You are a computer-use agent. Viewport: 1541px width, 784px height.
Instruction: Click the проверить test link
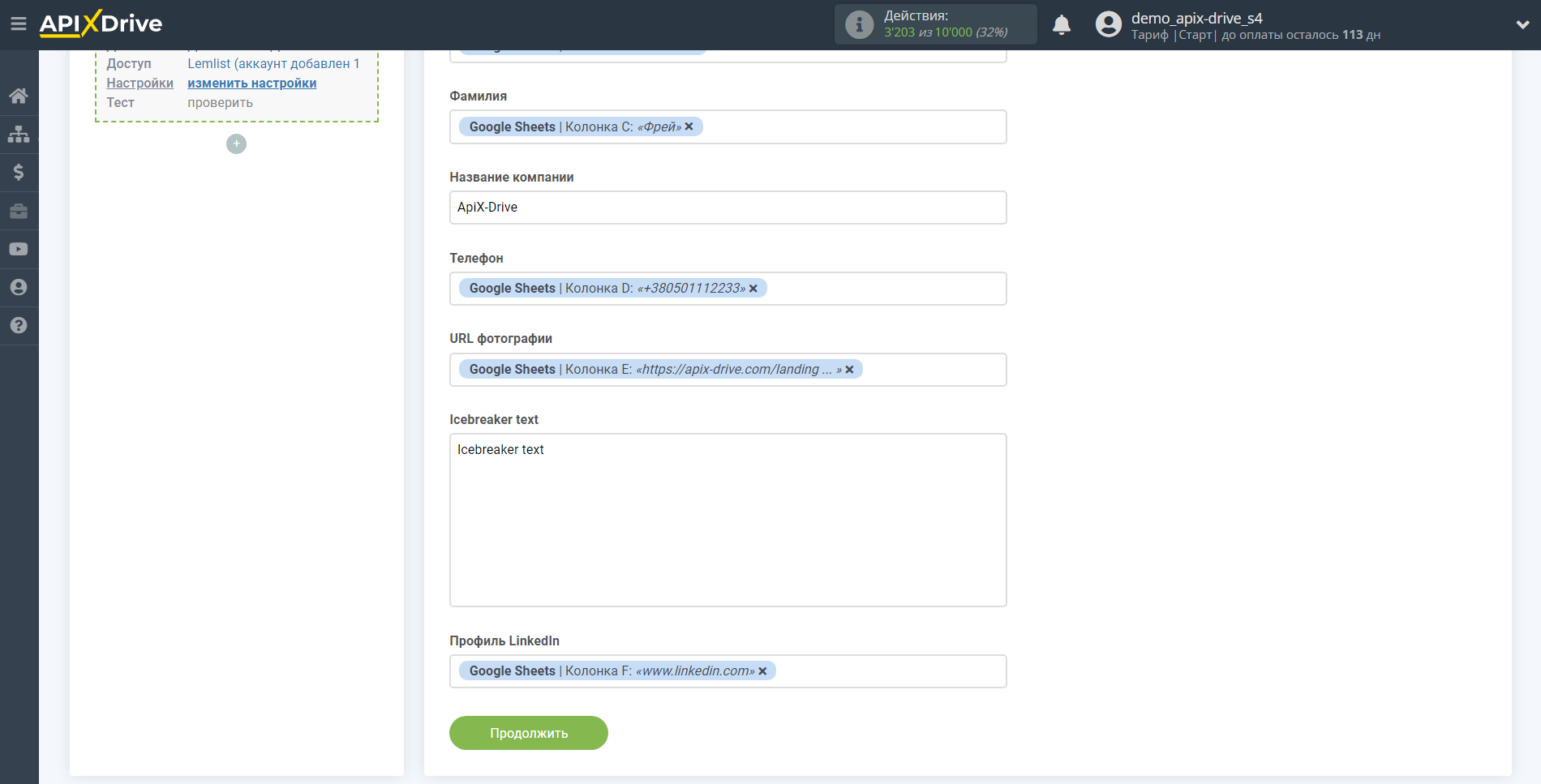(221, 102)
